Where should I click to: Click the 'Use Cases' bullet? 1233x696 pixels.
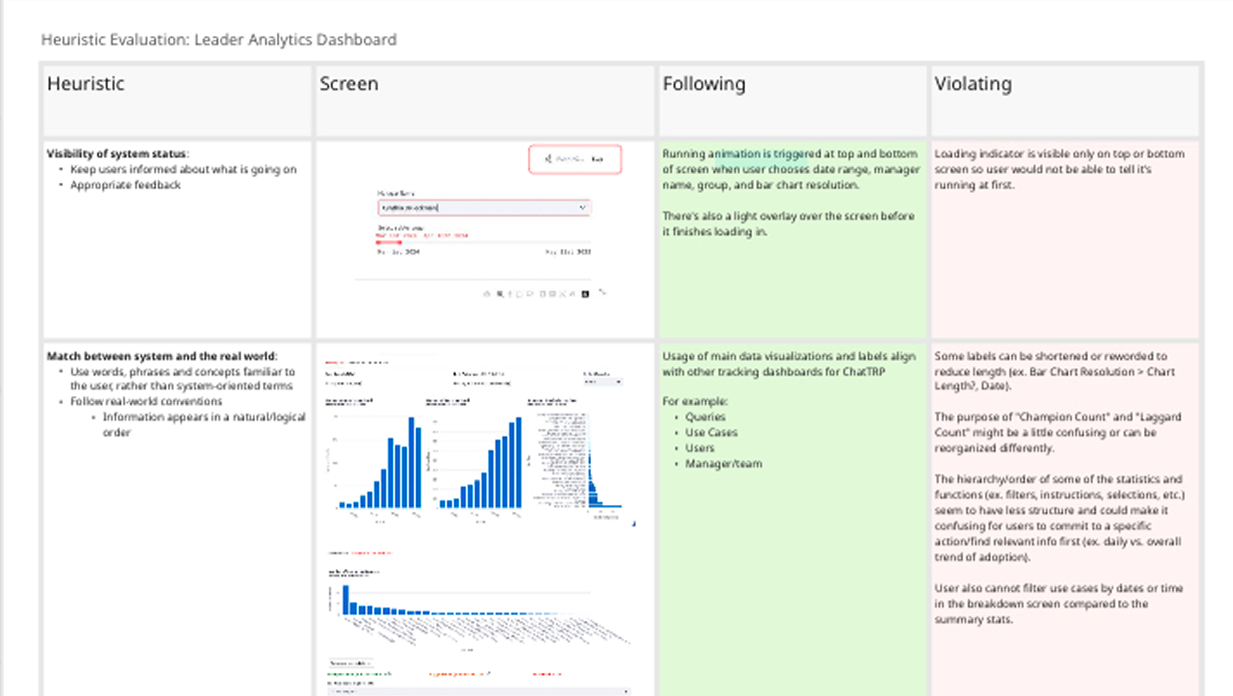pyautogui.click(x=711, y=433)
